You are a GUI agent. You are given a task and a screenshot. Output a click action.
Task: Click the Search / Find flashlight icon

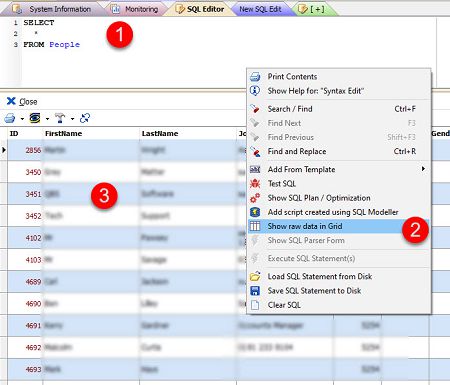(x=255, y=109)
